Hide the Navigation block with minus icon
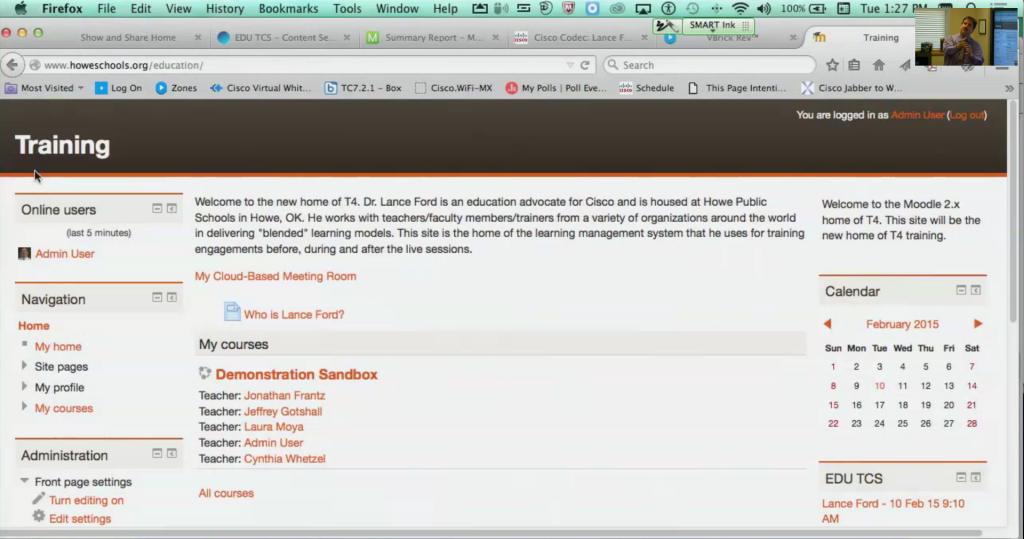This screenshot has width=1024, height=539. pos(157,298)
